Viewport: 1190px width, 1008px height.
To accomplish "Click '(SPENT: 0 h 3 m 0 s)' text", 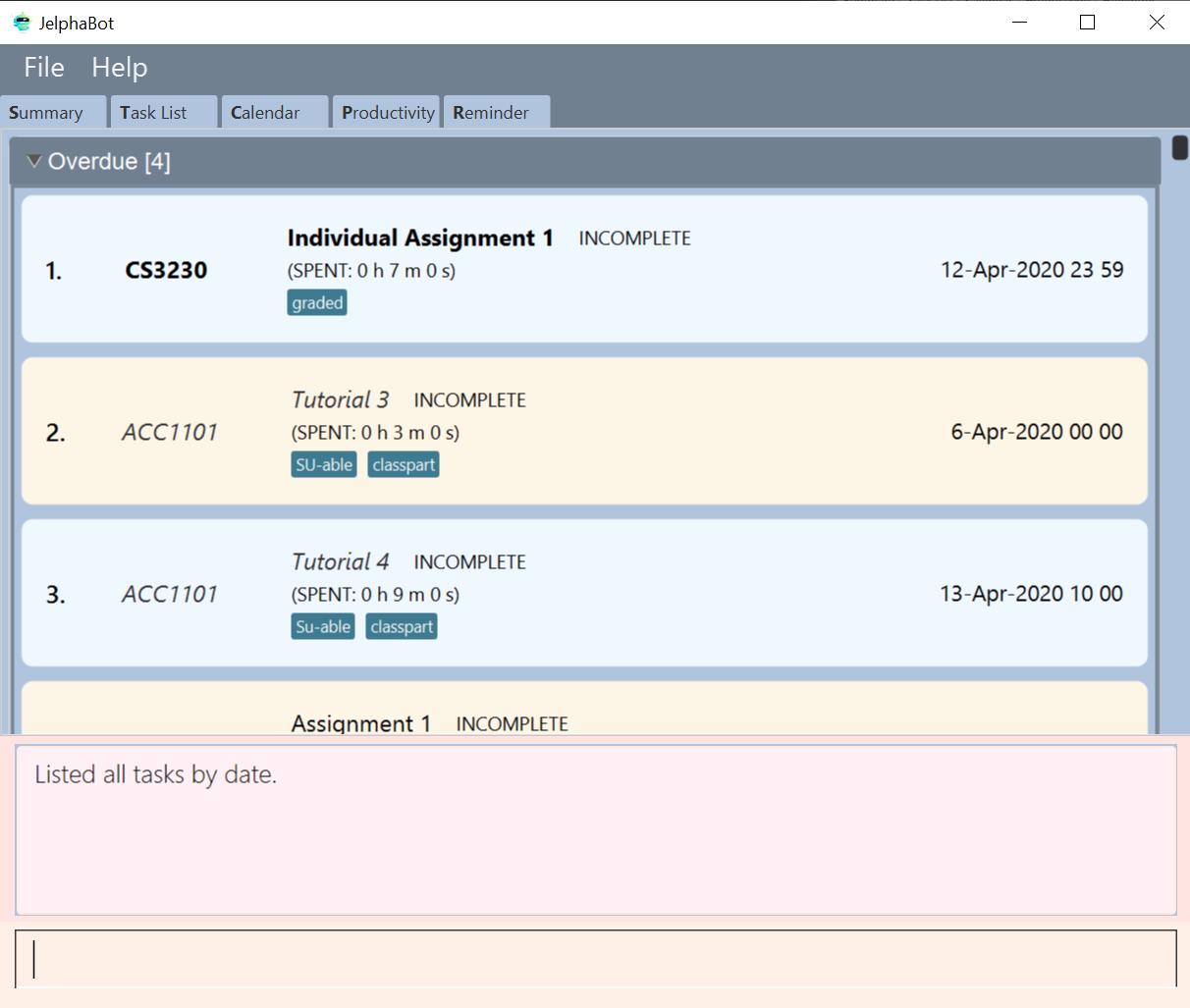I will [375, 433].
